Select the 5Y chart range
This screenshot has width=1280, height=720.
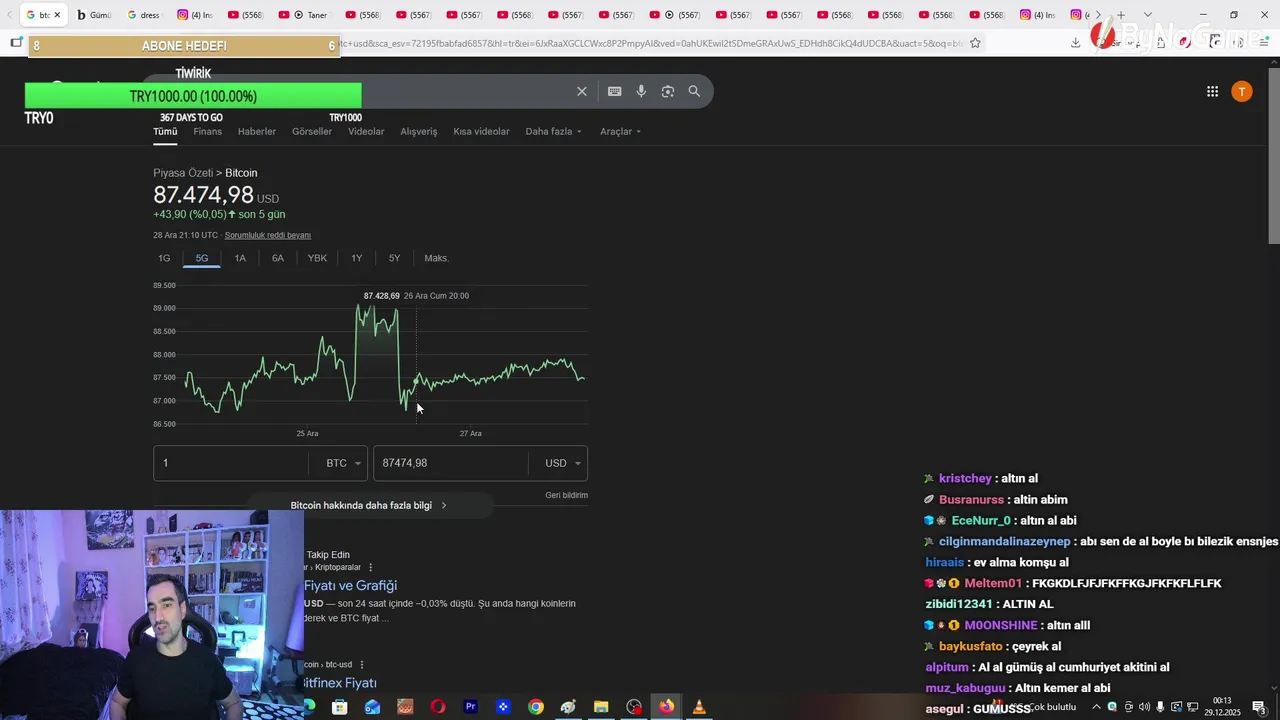pyautogui.click(x=394, y=258)
